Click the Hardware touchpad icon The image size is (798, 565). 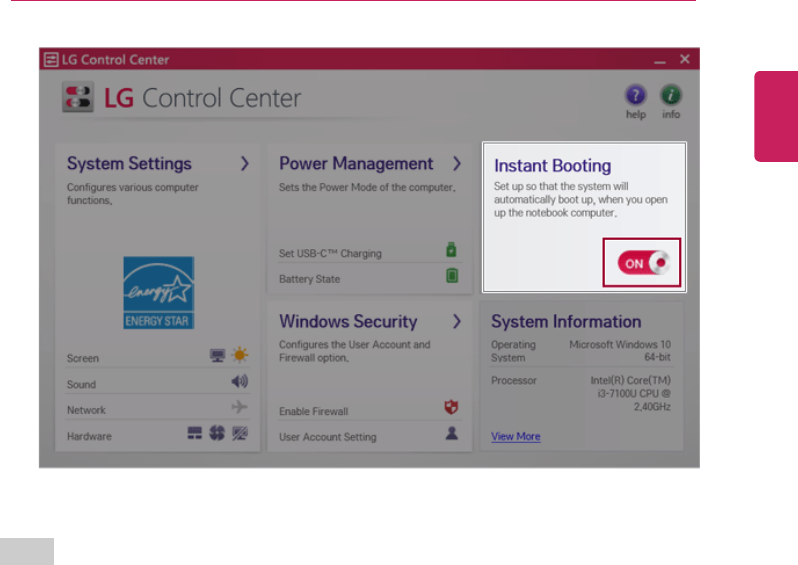240,433
